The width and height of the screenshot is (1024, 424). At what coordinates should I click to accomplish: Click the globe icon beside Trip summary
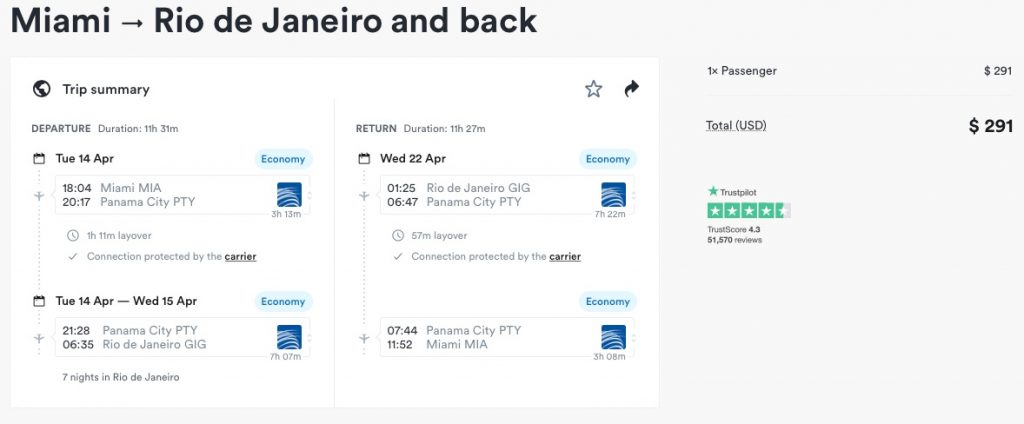(x=42, y=89)
